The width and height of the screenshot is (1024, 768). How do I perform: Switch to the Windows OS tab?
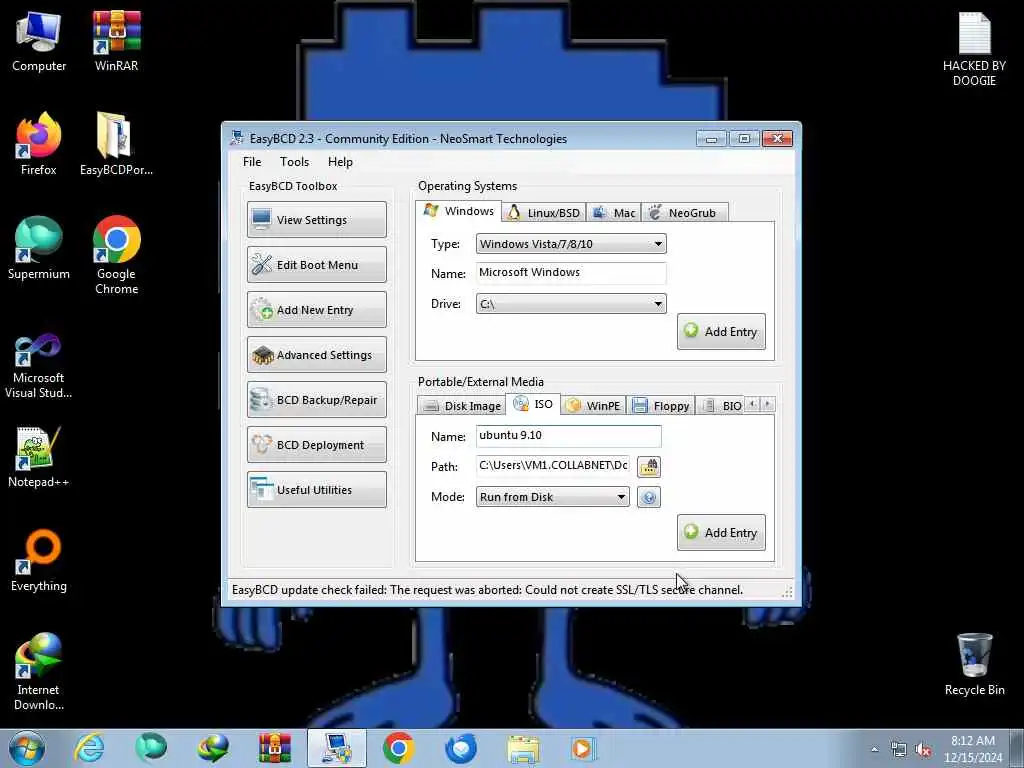458,211
